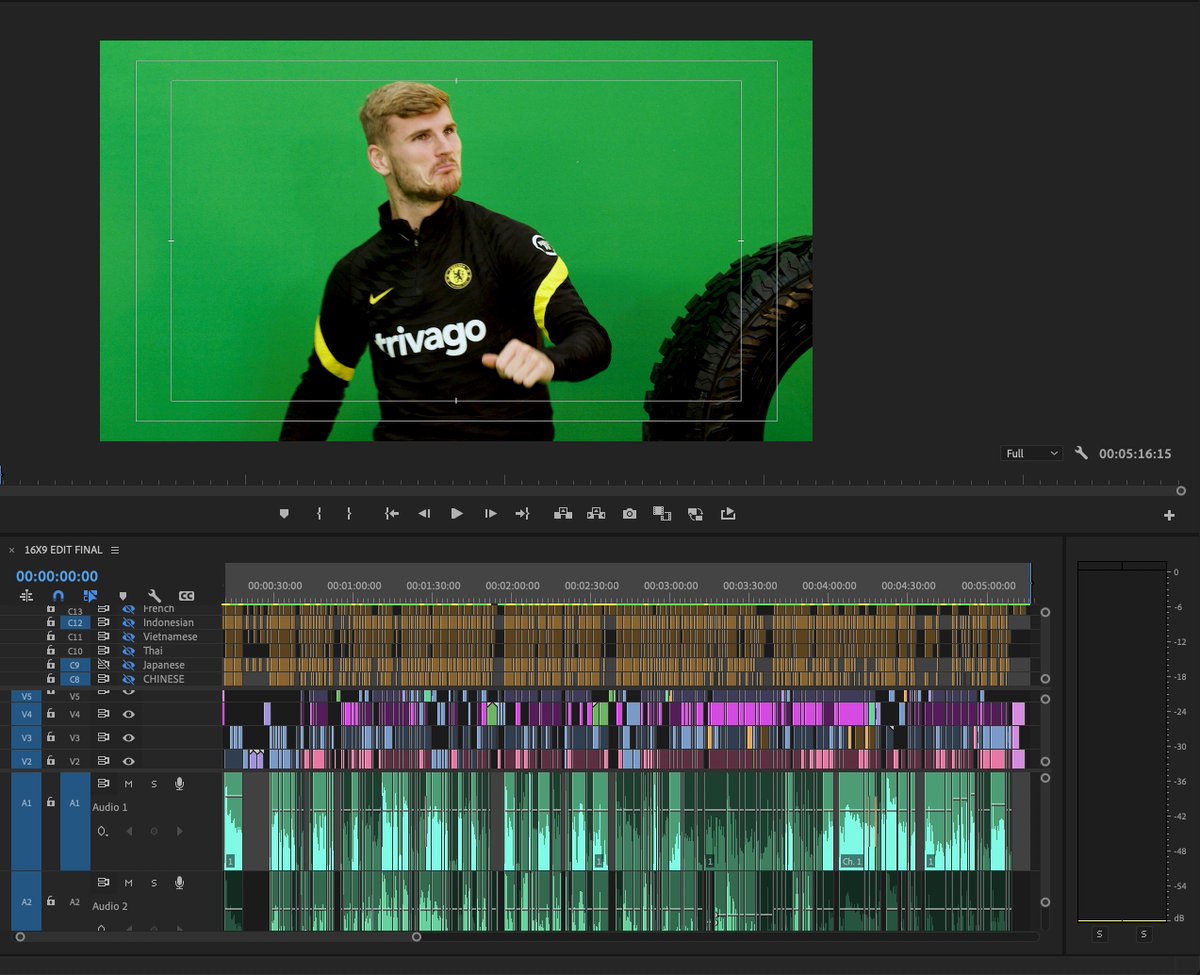Mute the Audio 2 track
The width and height of the screenshot is (1200, 975).
(128, 882)
